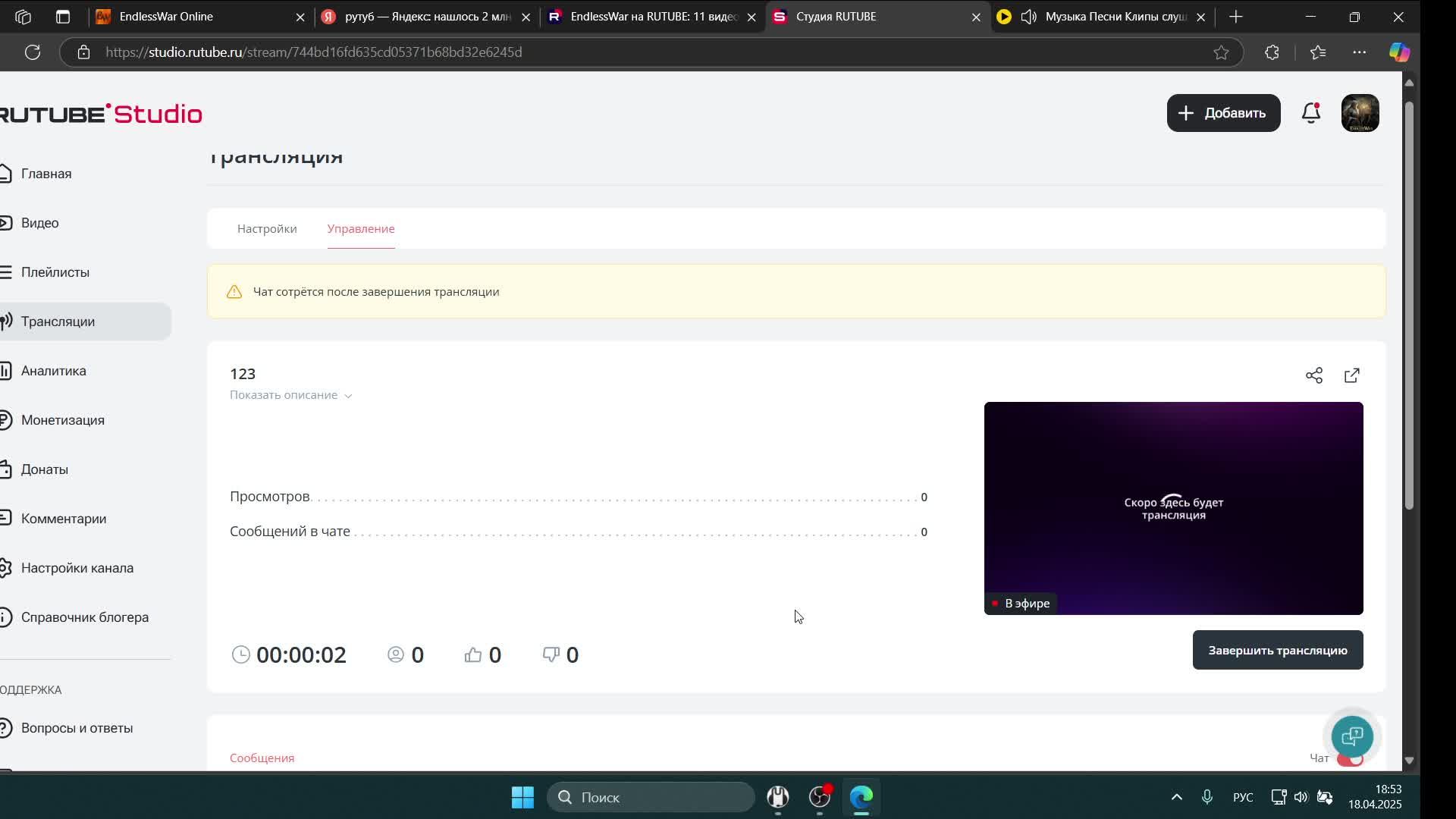Click the stream title 123
Image resolution: width=1456 pixels, height=819 pixels.
pos(243,374)
